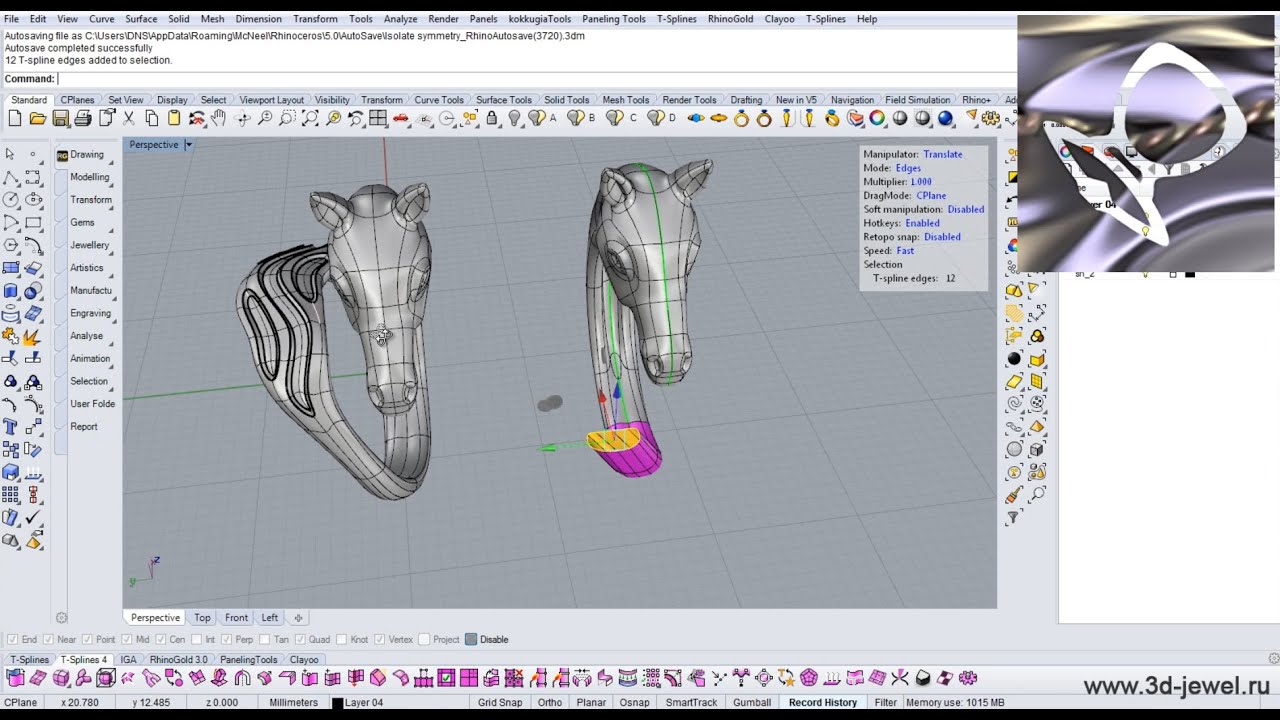
Task: Select the Pan hand tool
Action: pos(219,119)
